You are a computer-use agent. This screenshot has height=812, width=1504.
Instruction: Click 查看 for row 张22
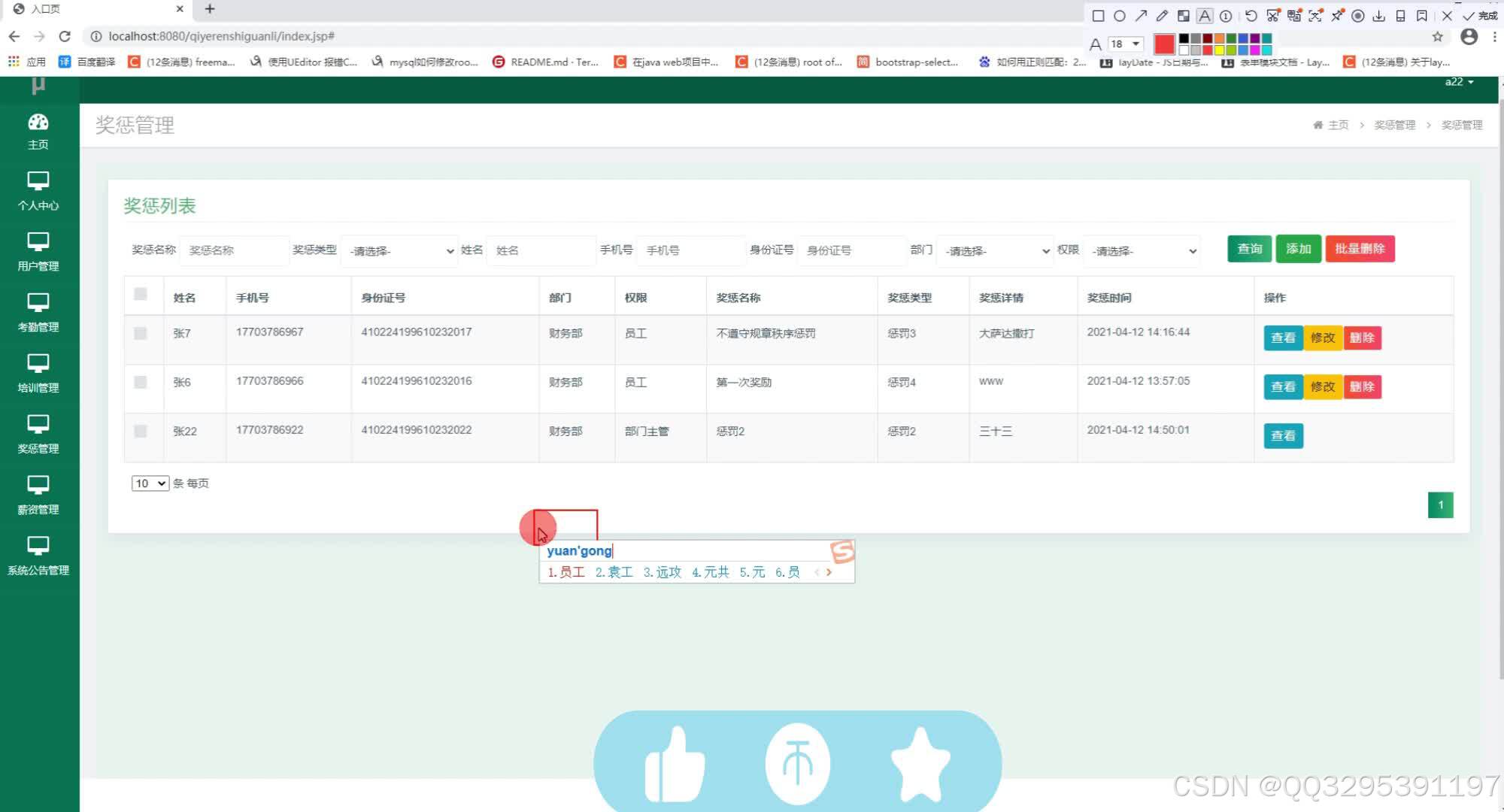(x=1283, y=435)
